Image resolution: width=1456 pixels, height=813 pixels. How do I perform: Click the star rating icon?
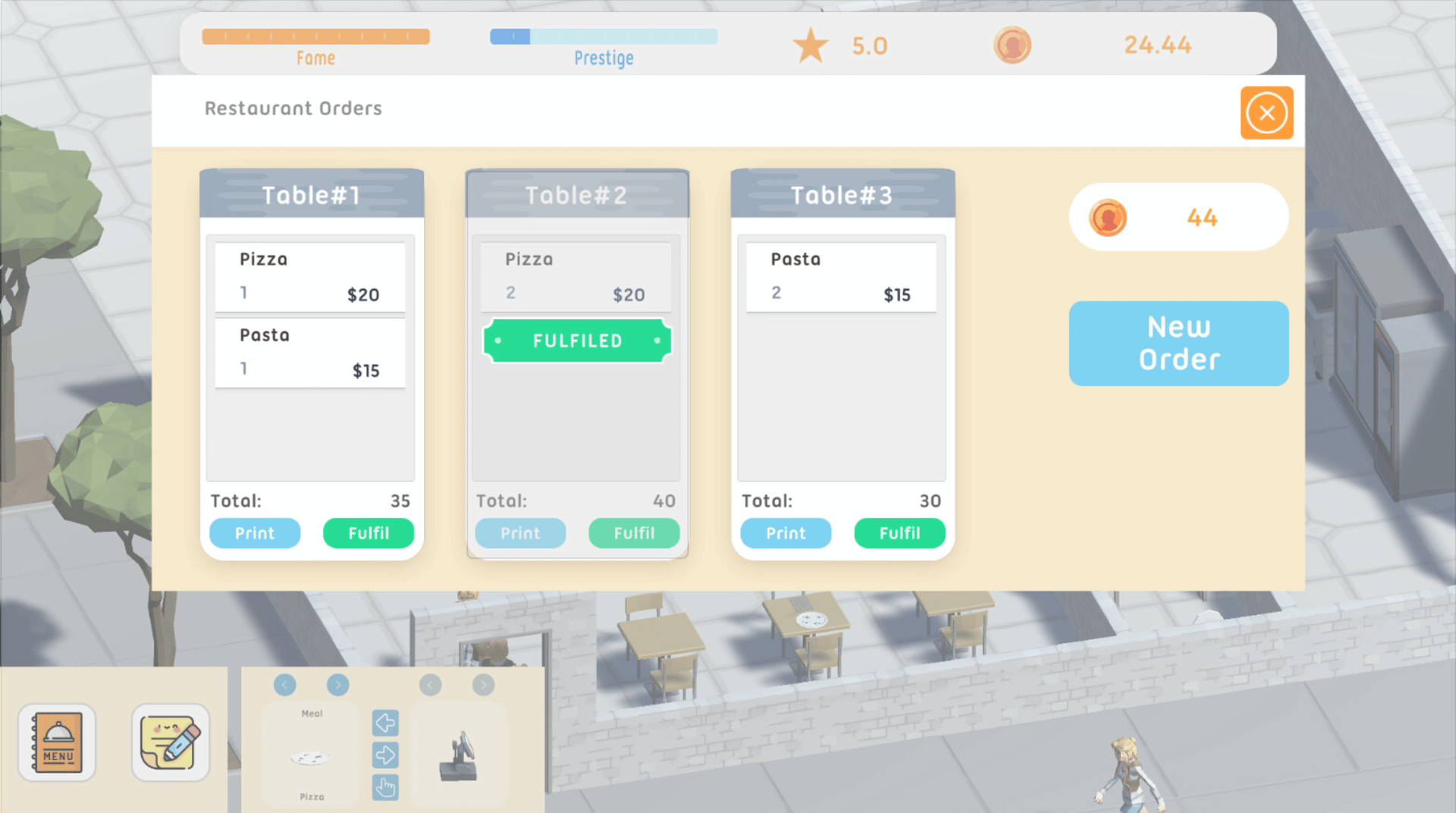click(810, 46)
